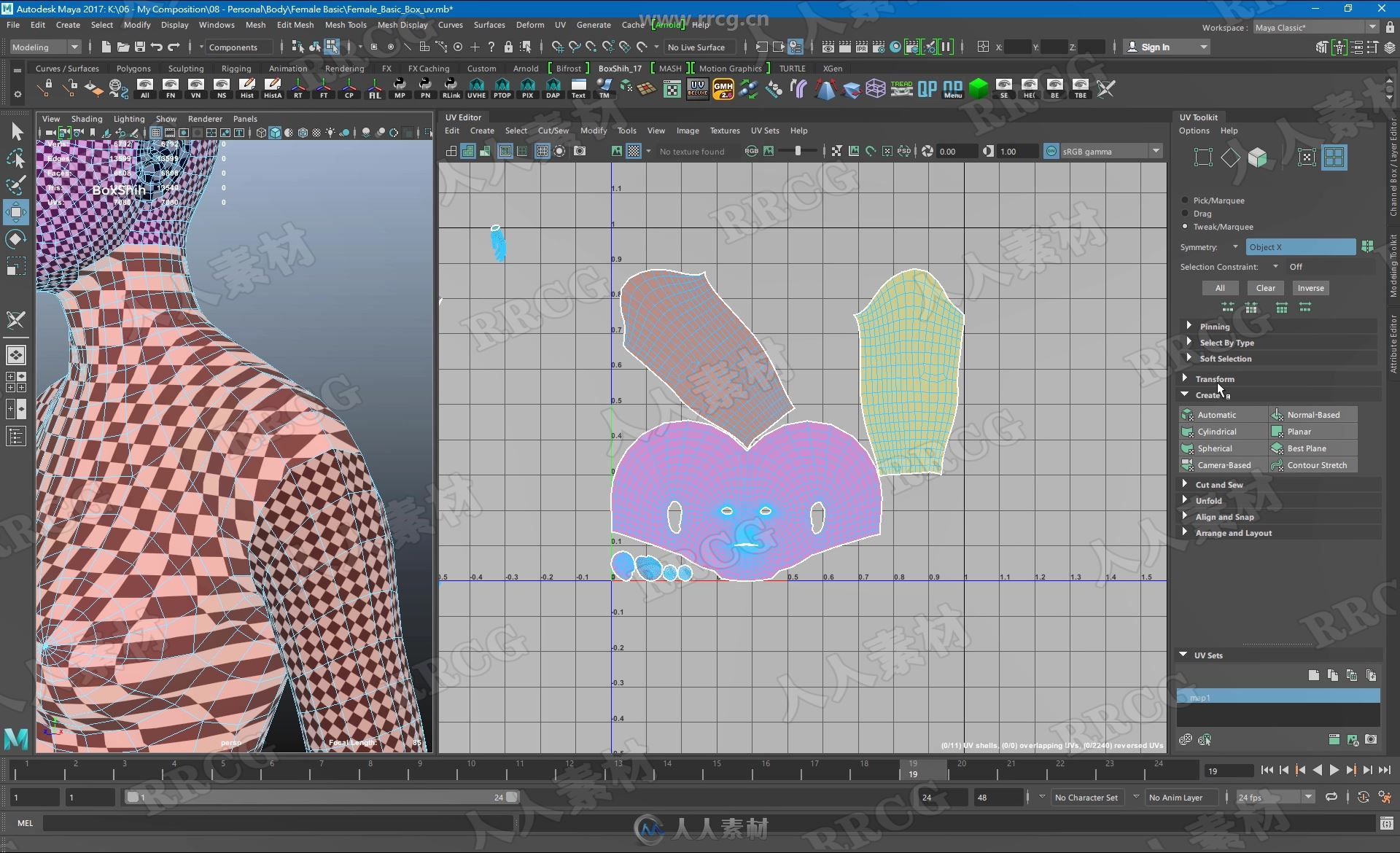Click the New Scene icon
The height and width of the screenshot is (853, 1400).
[x=106, y=47]
